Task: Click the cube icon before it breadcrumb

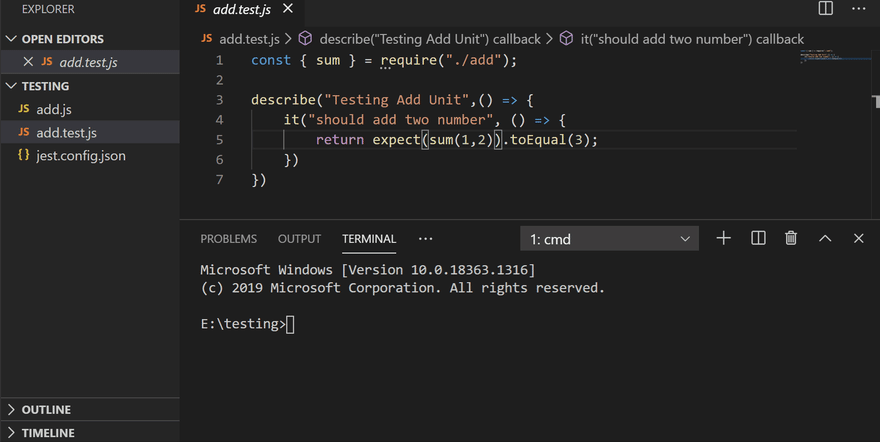Action: point(566,38)
